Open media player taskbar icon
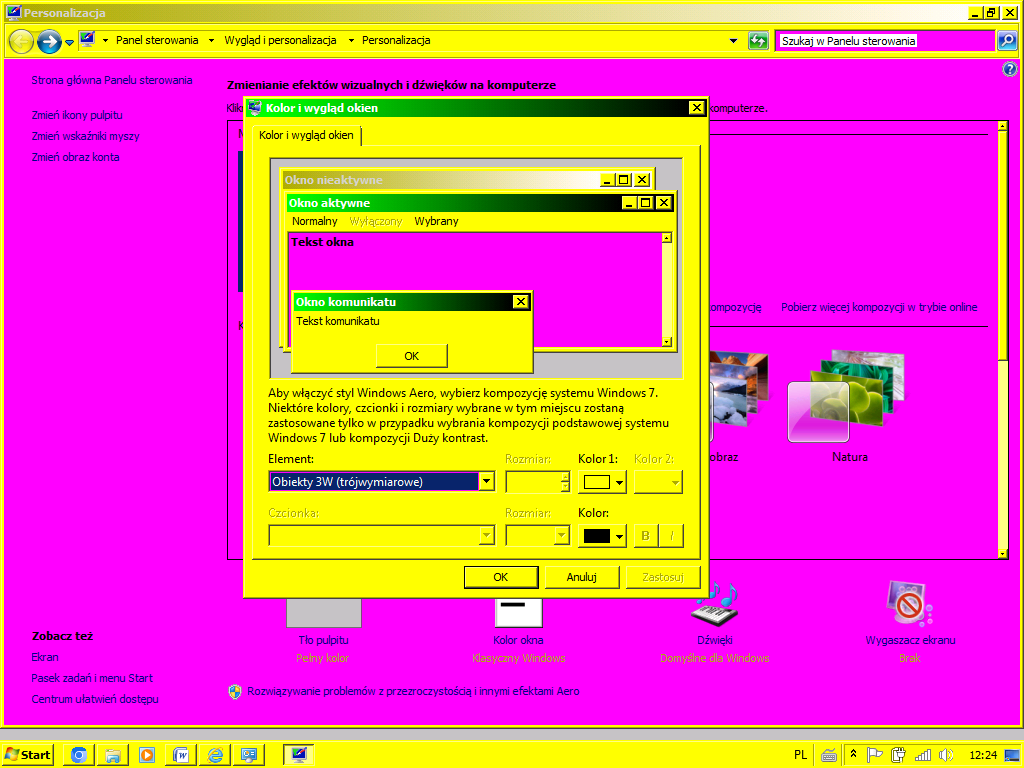Screen dimensions: 1024x768 147,755
